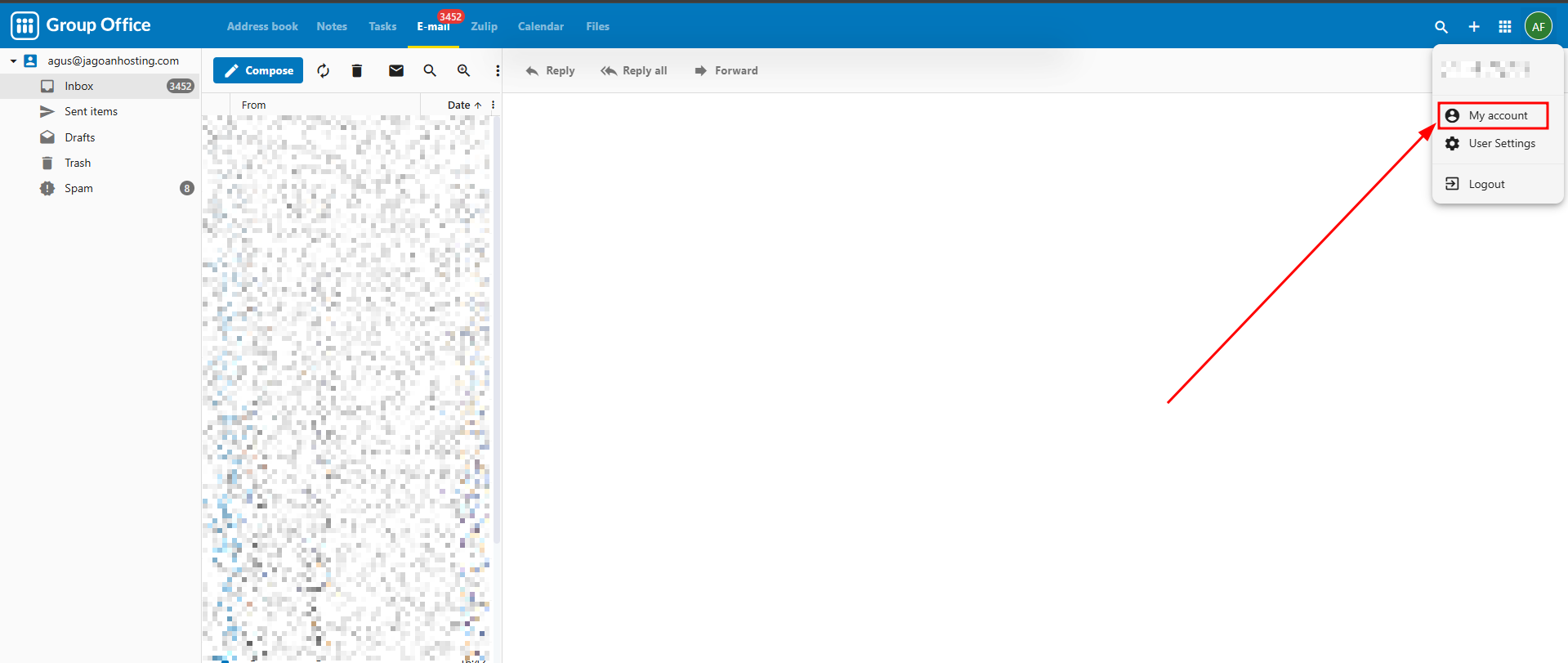Choose Logout from the user menu
Viewport: 1568px width, 663px height.
pos(1485,185)
